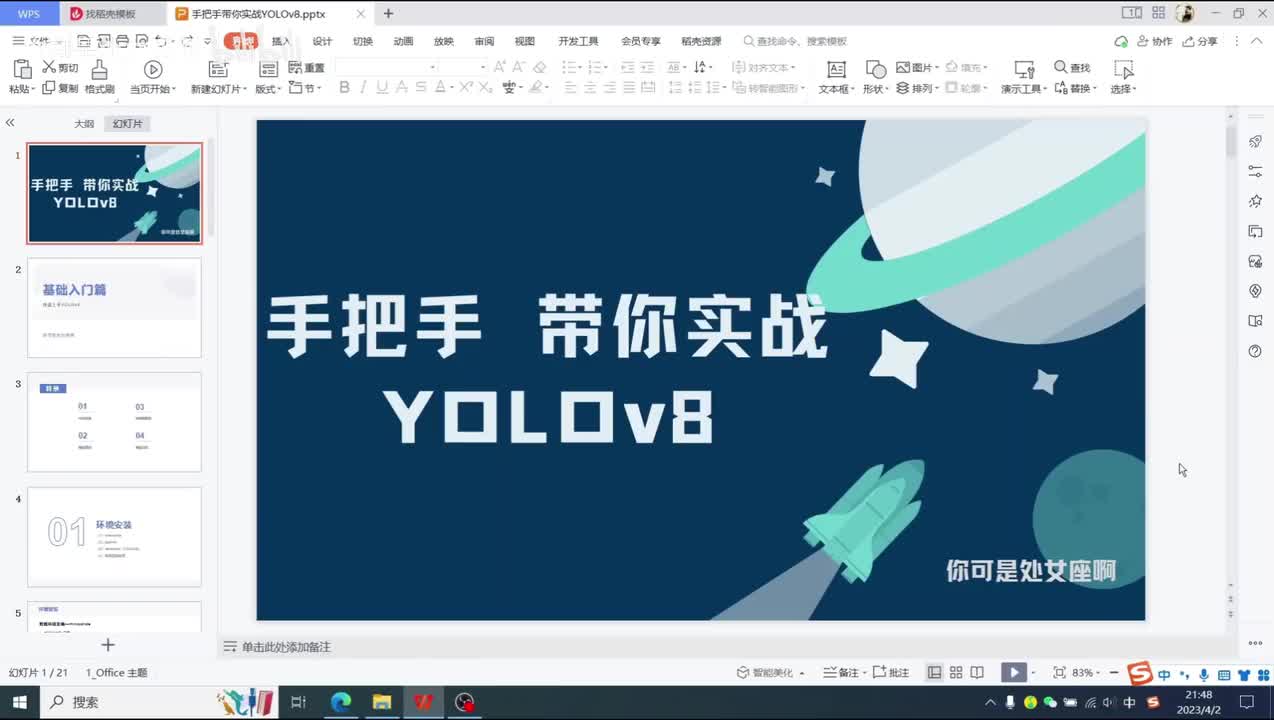The height and width of the screenshot is (720, 1274).
Task: Click the Paste (粘贴) clipboard icon
Action: [x=21, y=69]
